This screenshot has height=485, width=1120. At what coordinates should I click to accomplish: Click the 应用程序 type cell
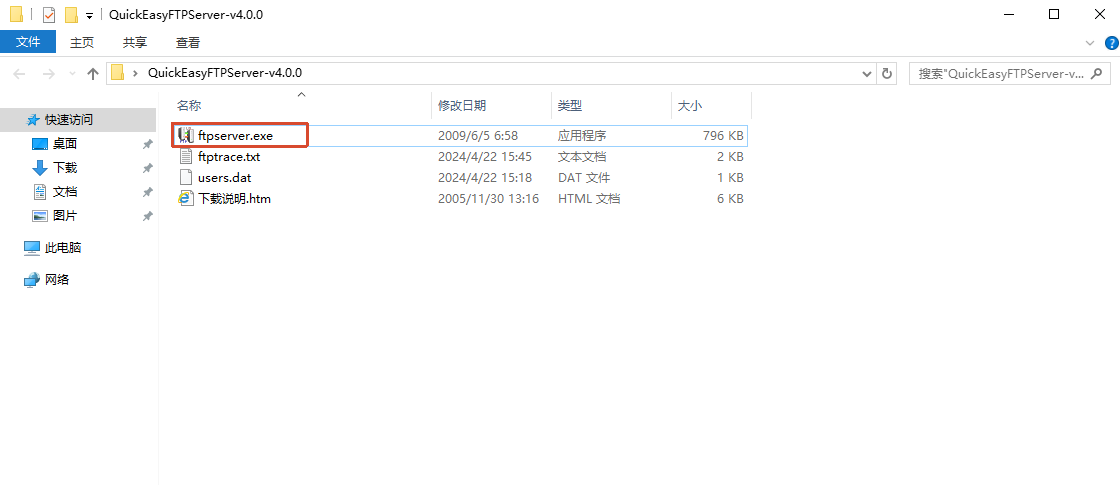[581, 135]
